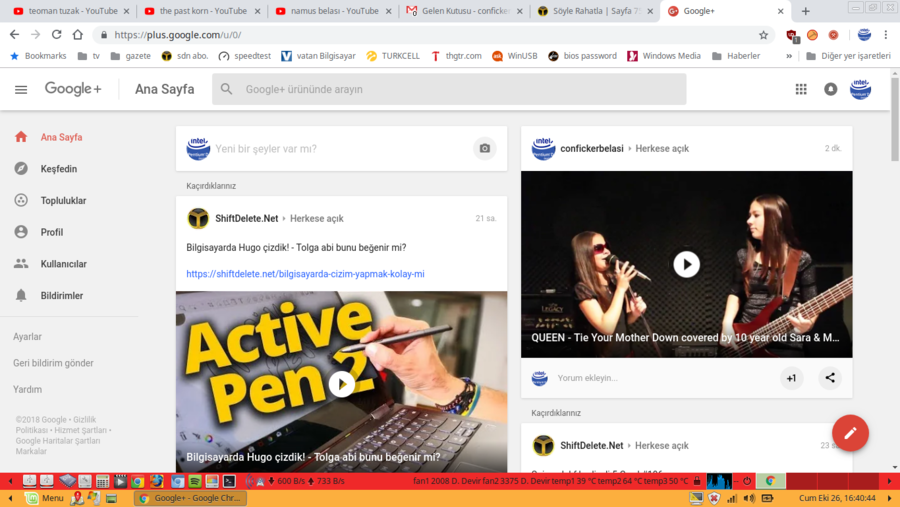Image resolution: width=900 pixels, height=507 pixels.
Task: Click the 'Yeni bir şeyler var mı?' post field
Action: tap(342, 148)
